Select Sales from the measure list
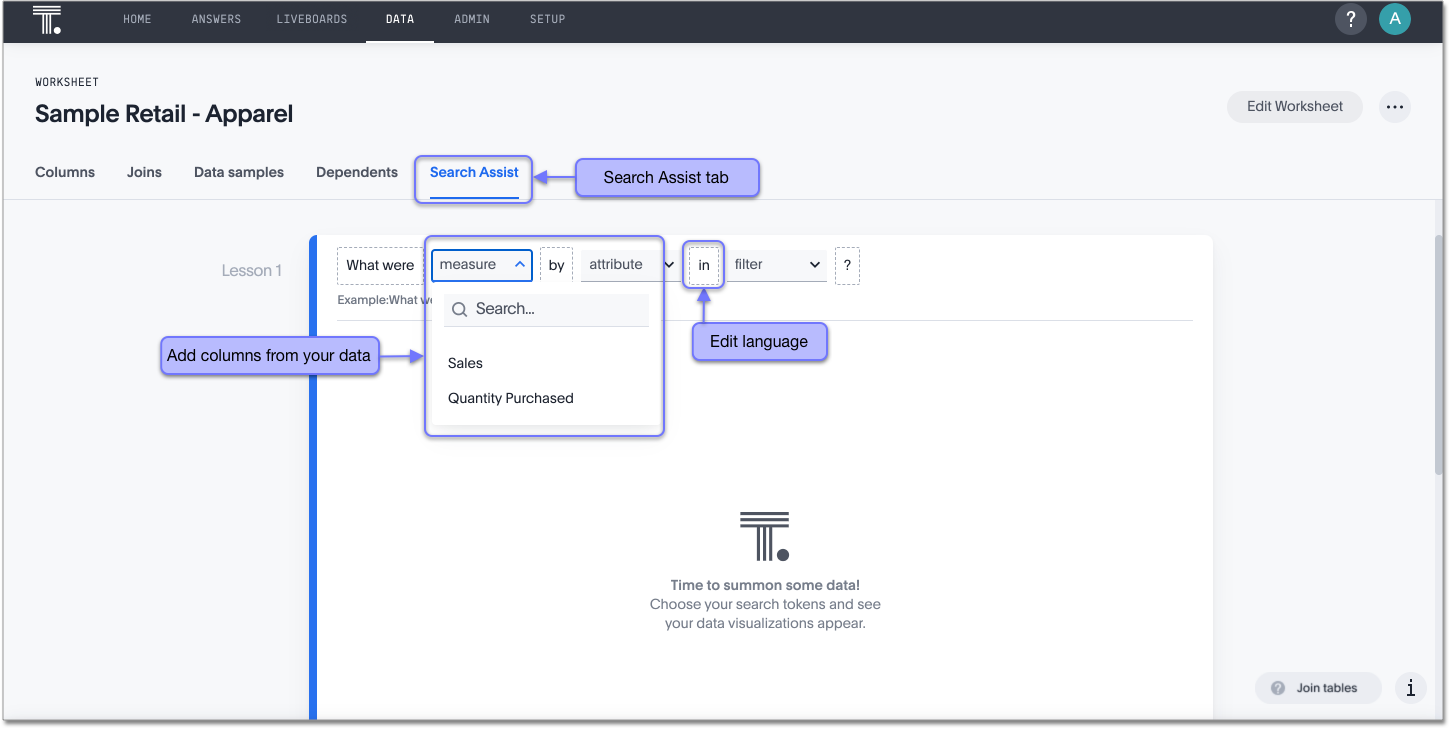 point(466,363)
